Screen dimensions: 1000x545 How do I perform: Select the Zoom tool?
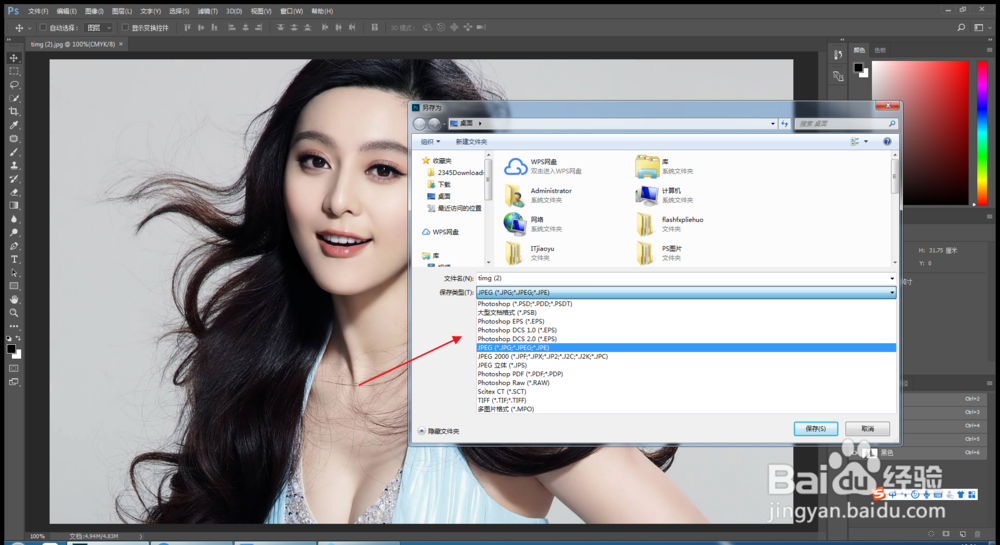coord(14,313)
